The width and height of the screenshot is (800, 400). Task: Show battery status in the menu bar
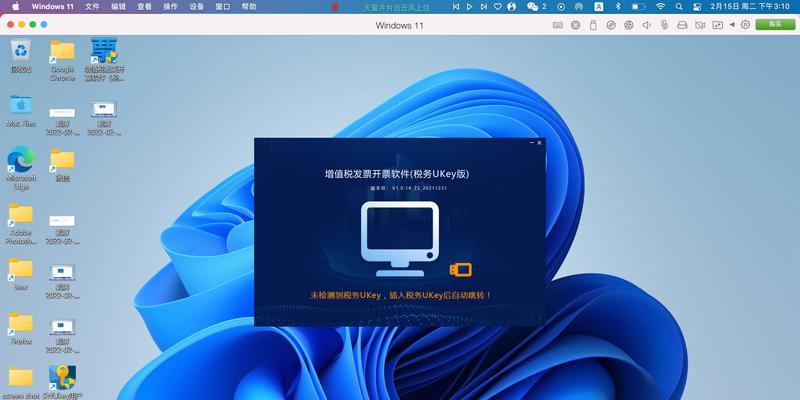[x=638, y=7]
